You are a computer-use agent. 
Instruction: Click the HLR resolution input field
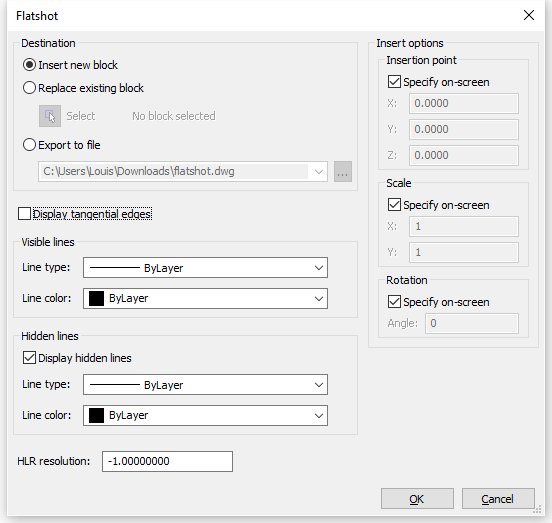(x=167, y=461)
